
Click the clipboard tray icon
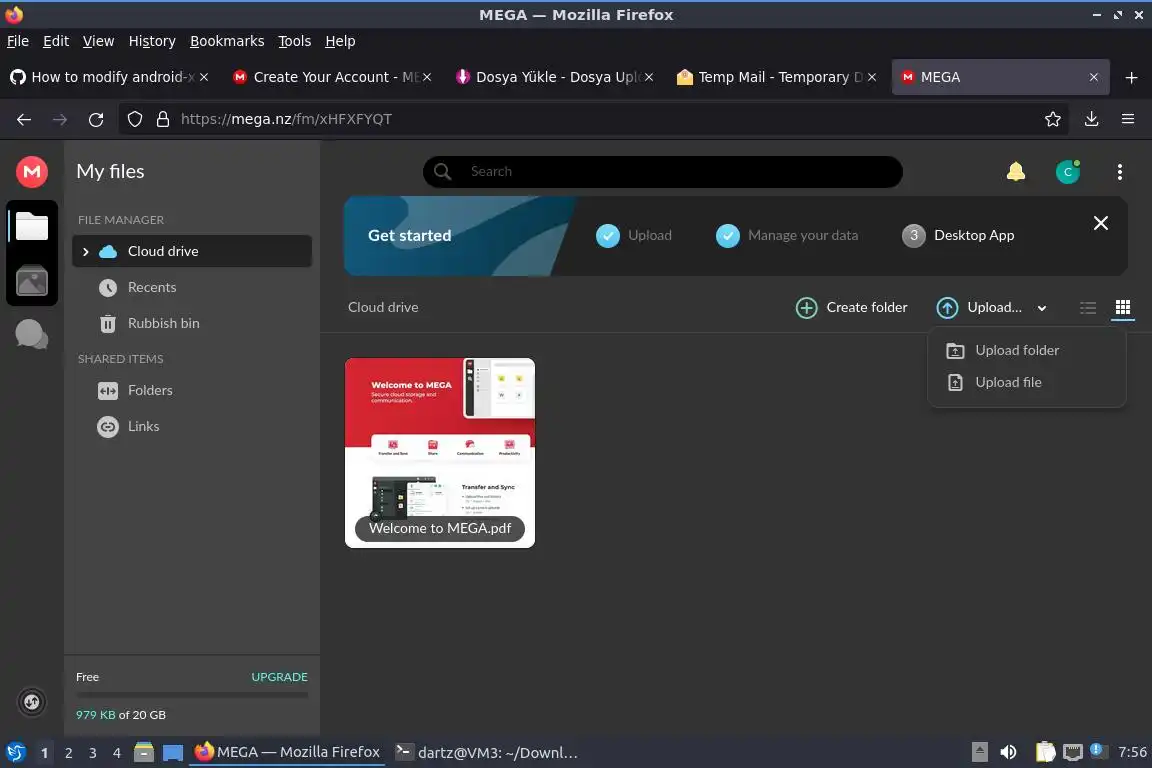click(x=1045, y=752)
